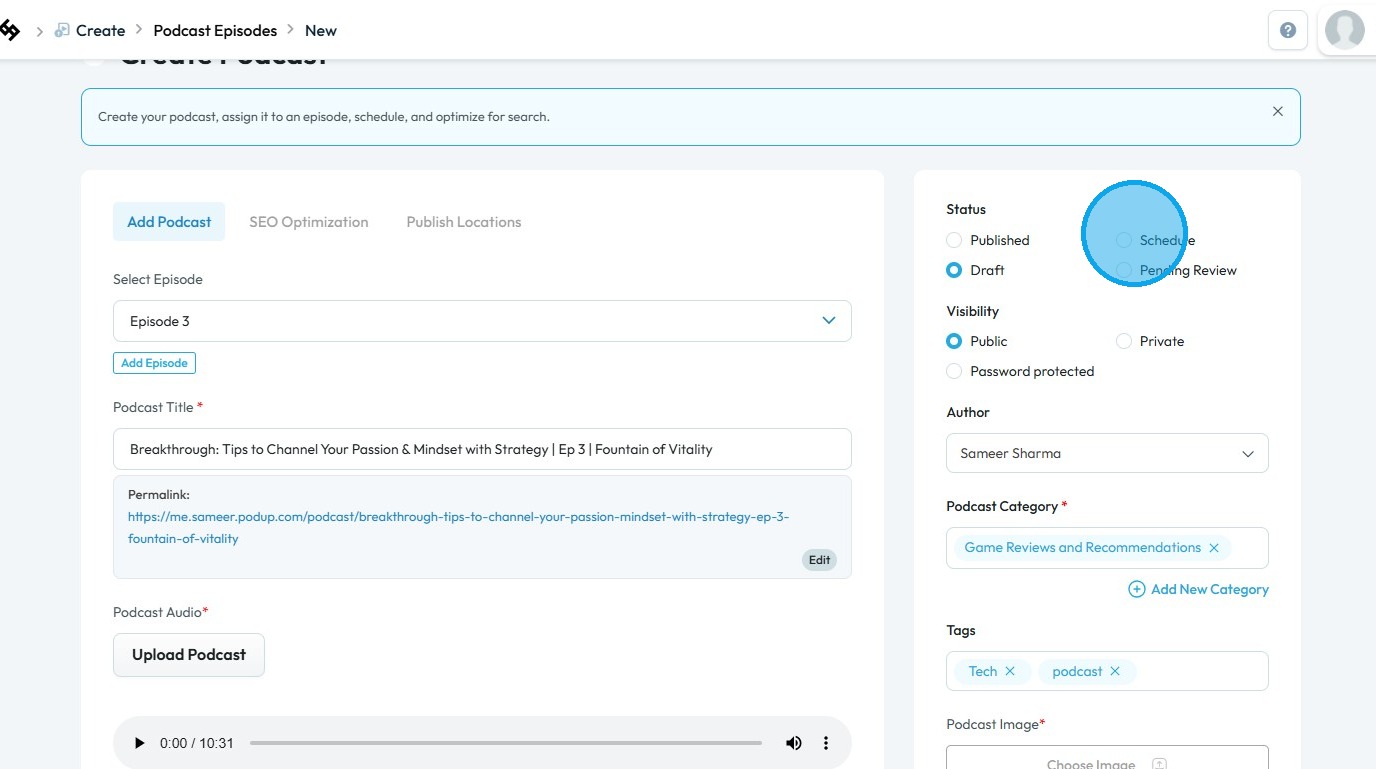Click Add New Category link
The image size is (1376, 769).
(x=1199, y=589)
